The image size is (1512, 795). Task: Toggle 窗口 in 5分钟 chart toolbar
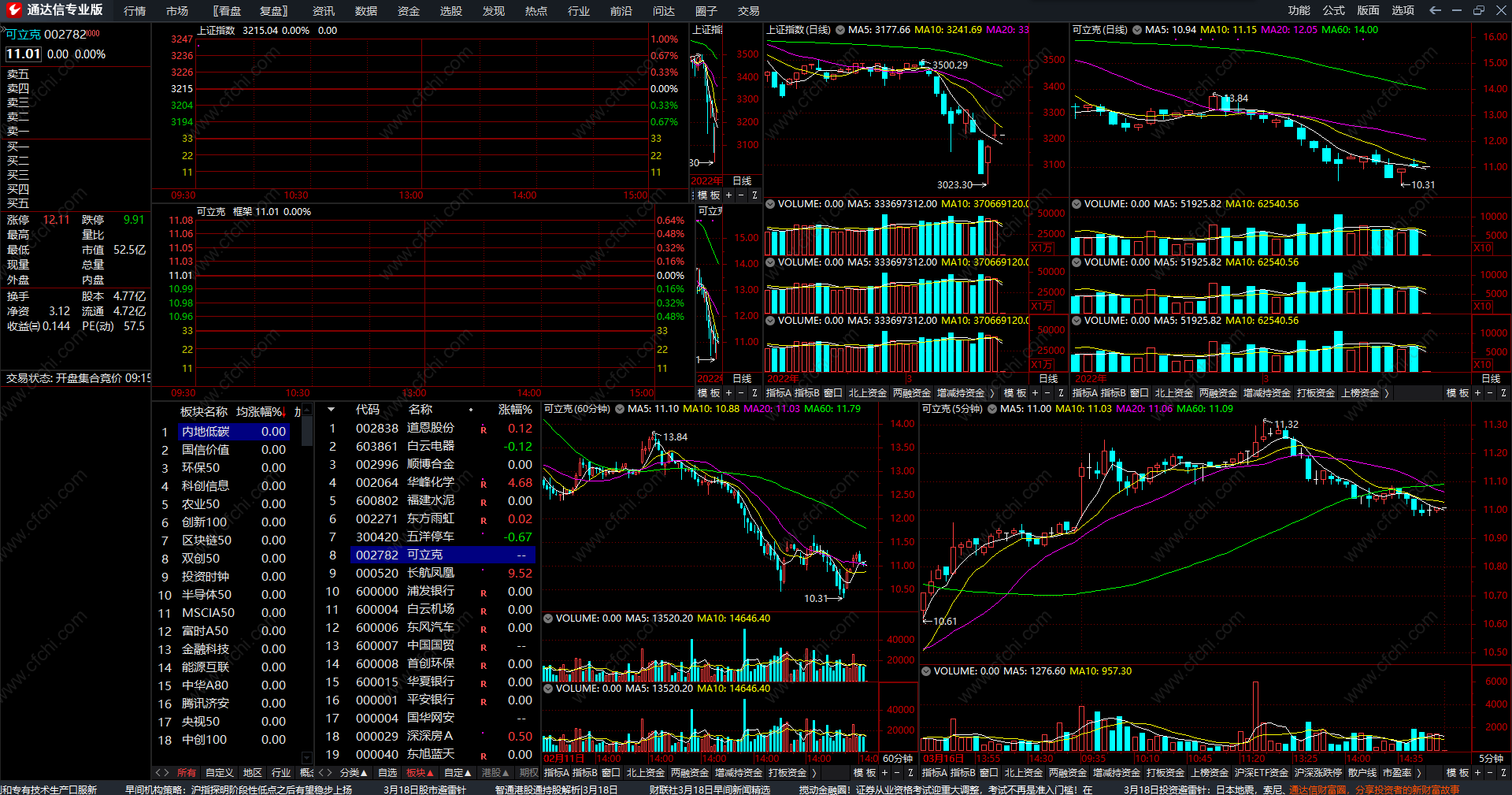(x=989, y=773)
